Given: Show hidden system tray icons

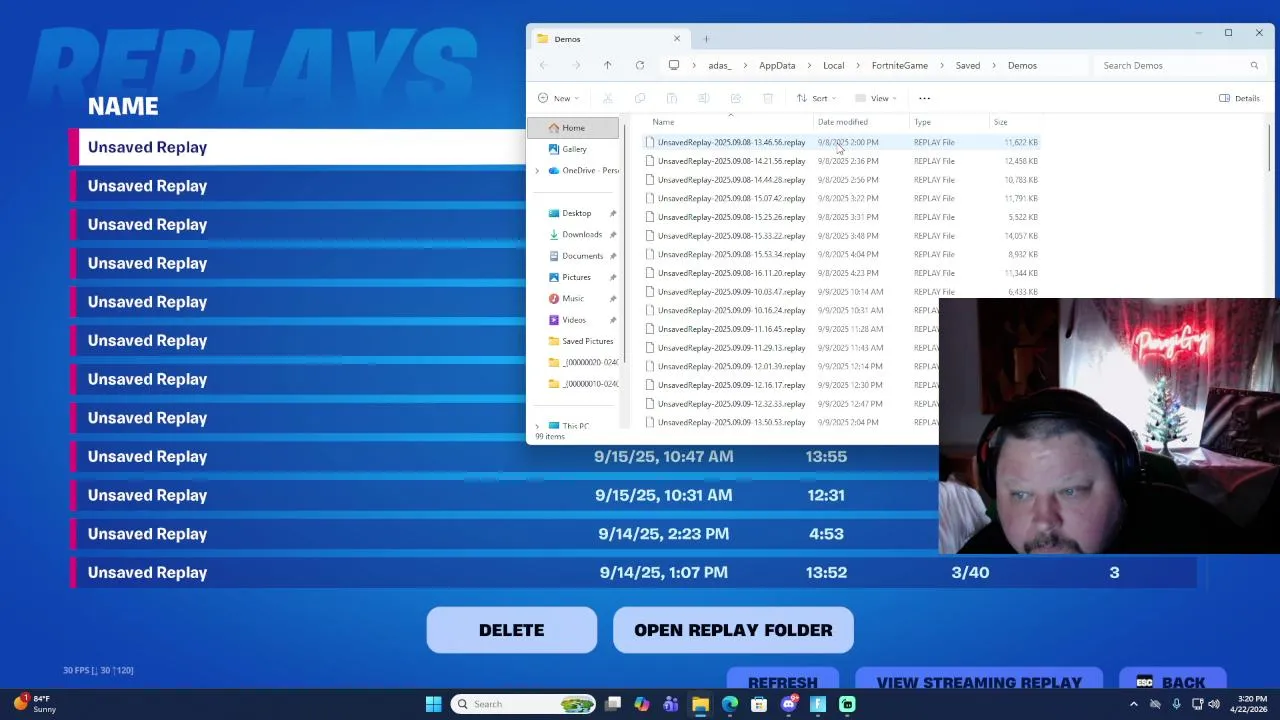Looking at the screenshot, I should [x=1133, y=704].
